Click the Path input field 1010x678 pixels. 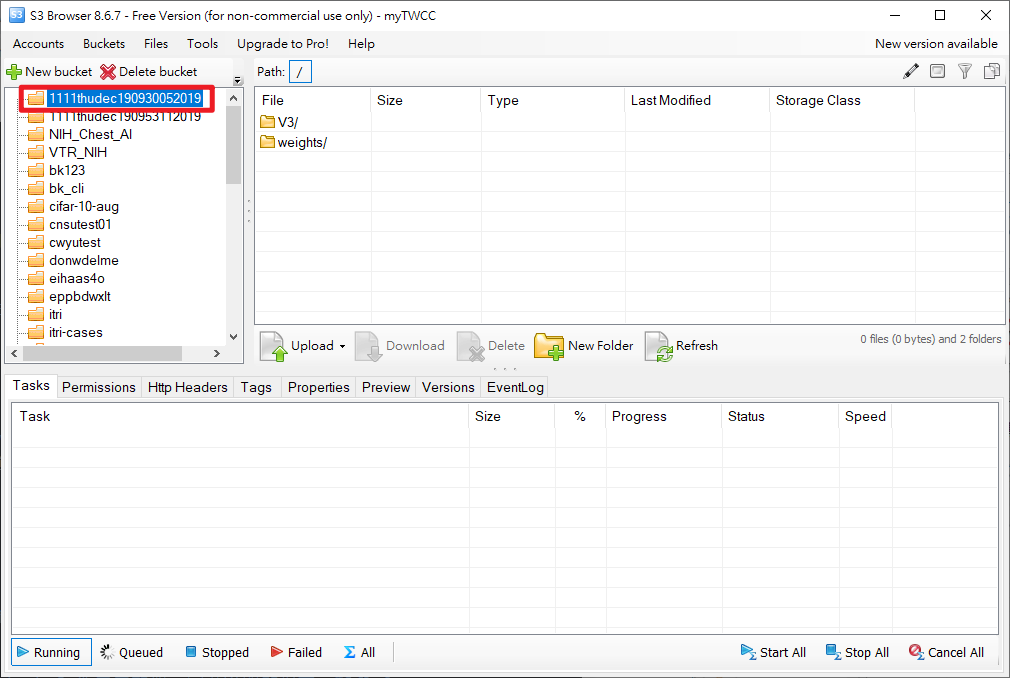(301, 71)
